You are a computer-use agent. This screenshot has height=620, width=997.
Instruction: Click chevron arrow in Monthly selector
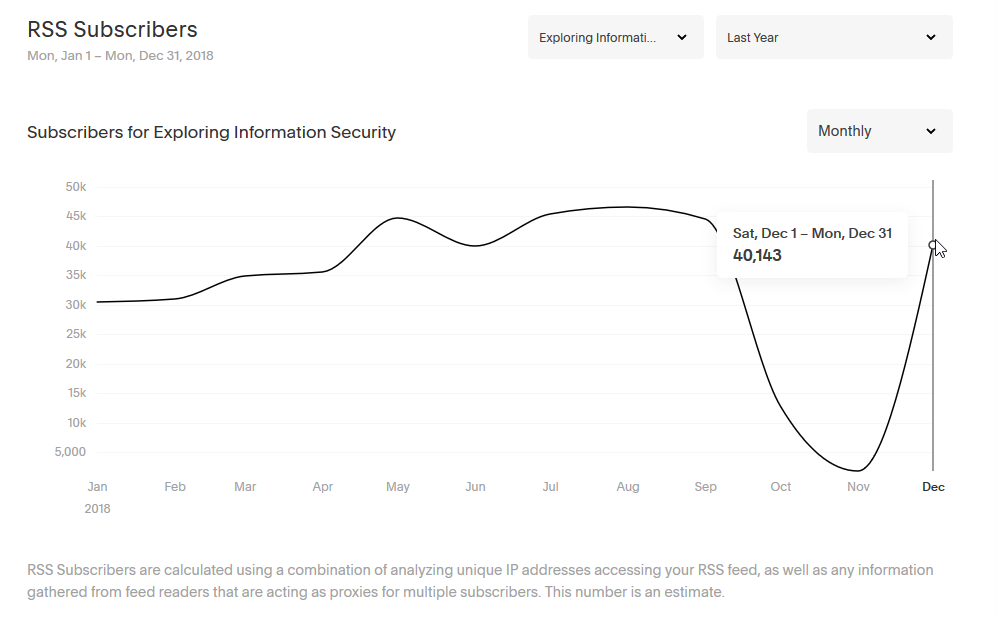pyautogui.click(x=930, y=131)
